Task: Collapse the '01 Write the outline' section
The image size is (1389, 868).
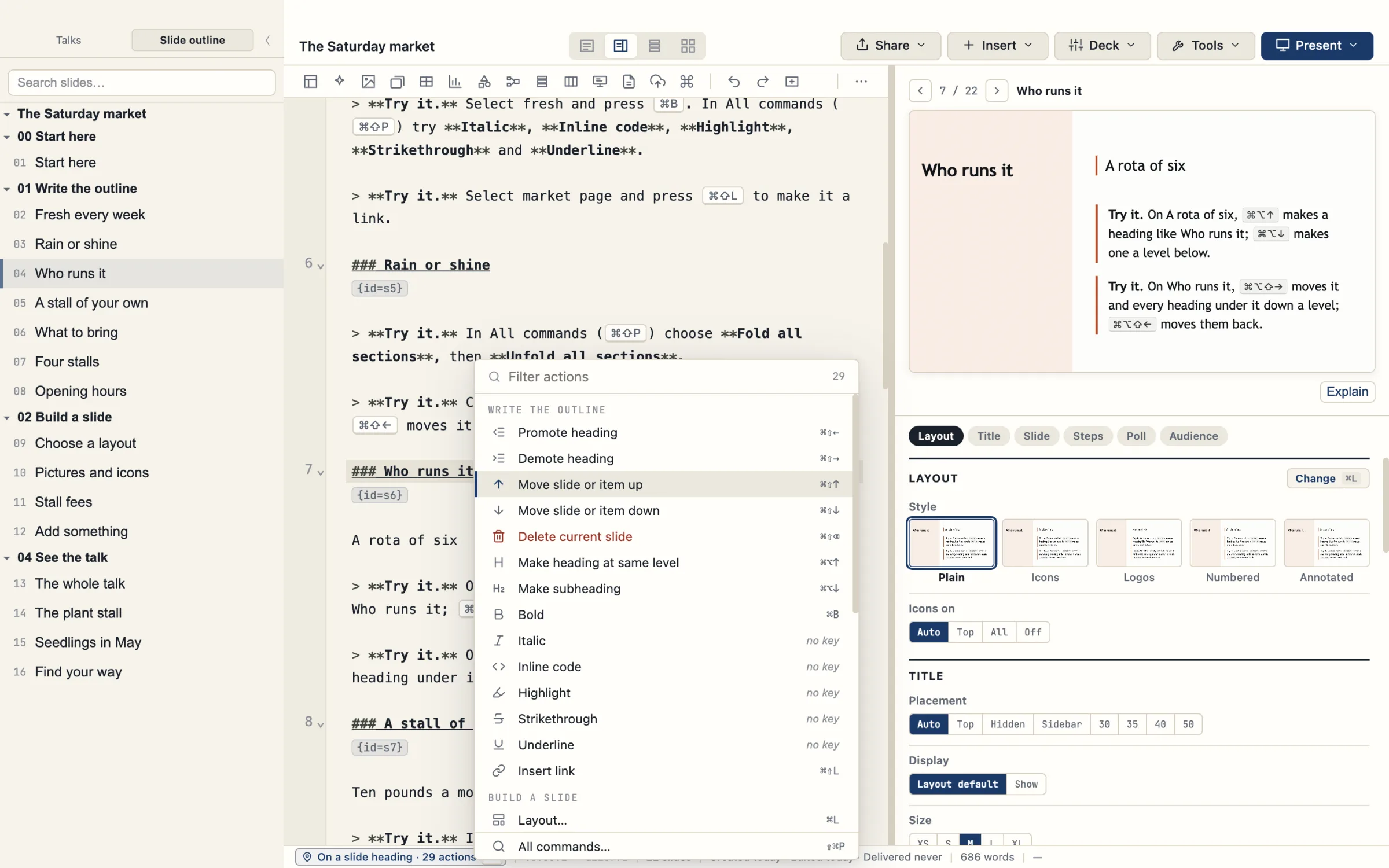Action: pyautogui.click(x=7, y=189)
